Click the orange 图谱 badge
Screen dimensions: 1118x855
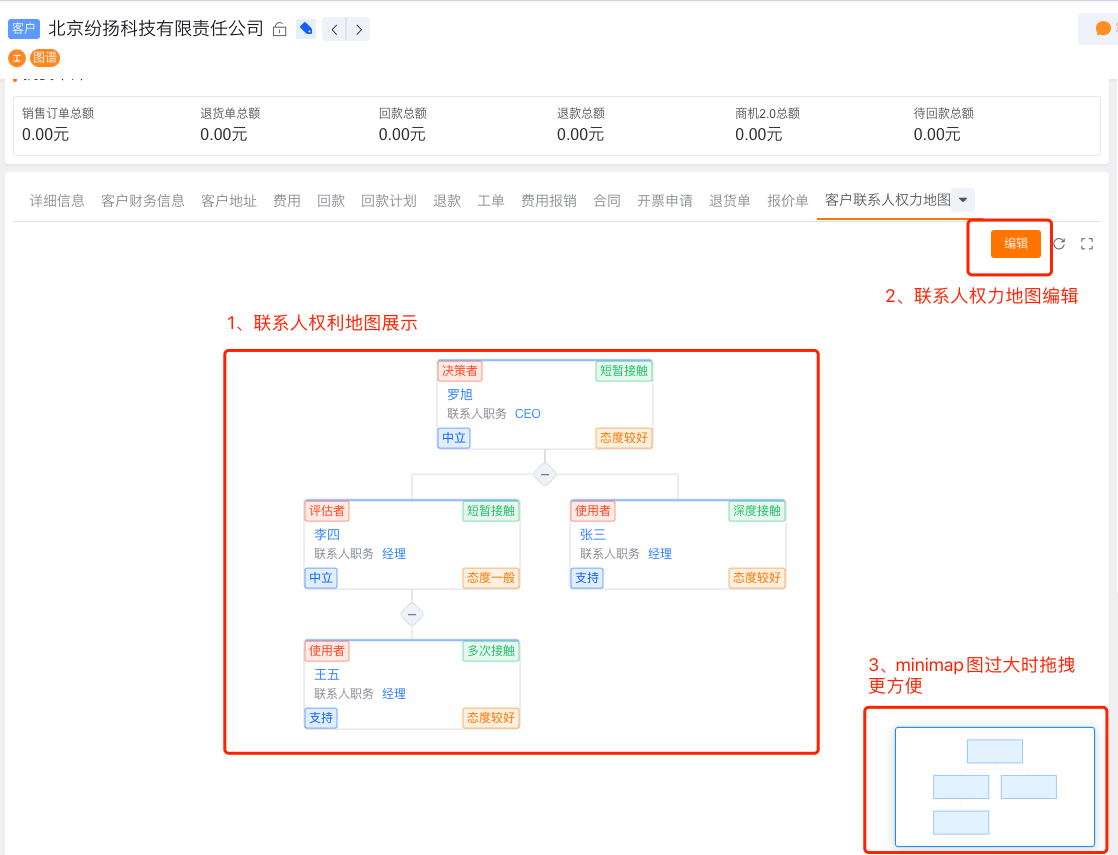pyautogui.click(x=45, y=58)
